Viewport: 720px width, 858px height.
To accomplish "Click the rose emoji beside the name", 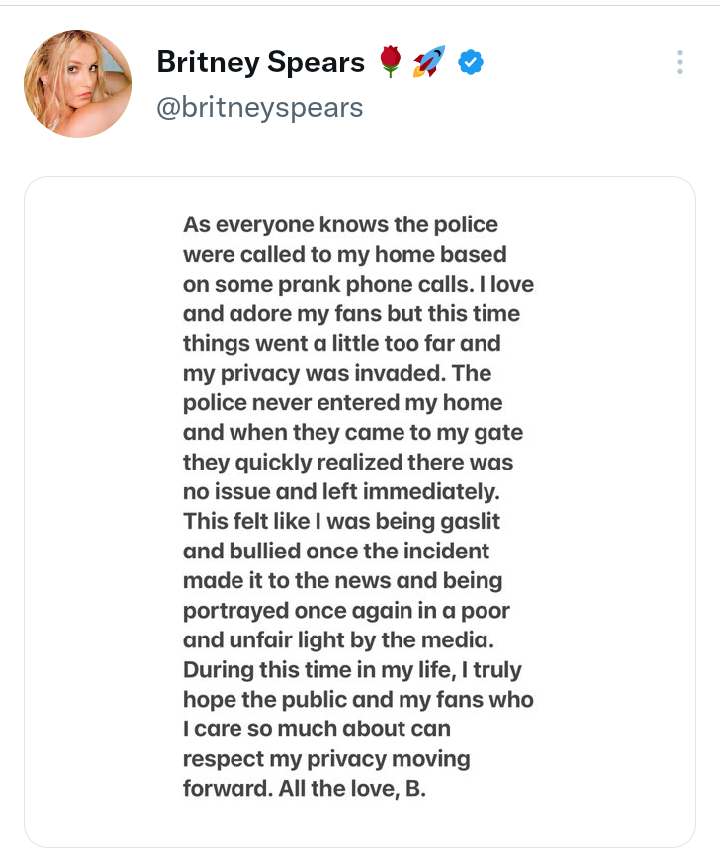I will click(391, 63).
